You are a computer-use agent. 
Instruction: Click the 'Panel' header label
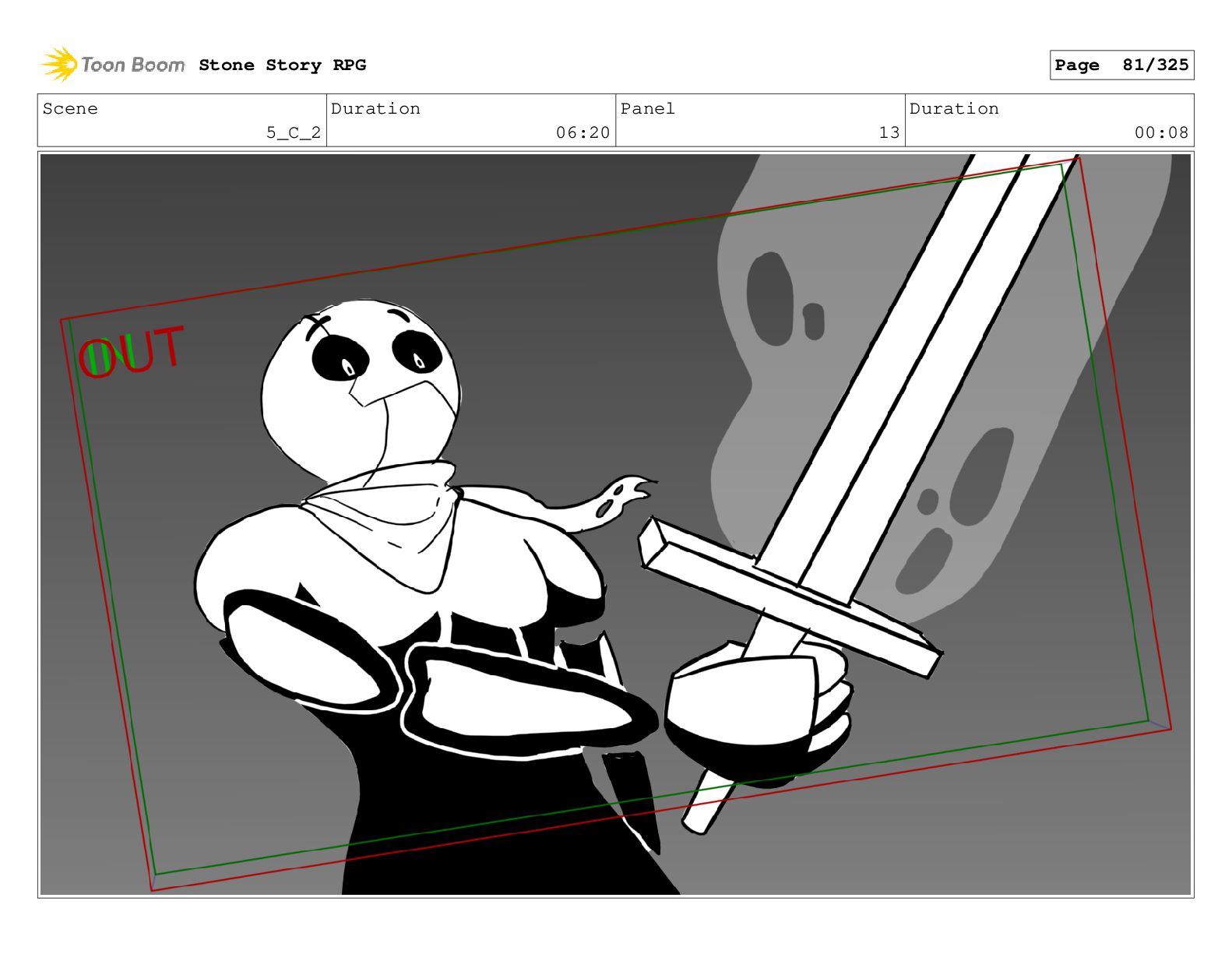(x=648, y=109)
